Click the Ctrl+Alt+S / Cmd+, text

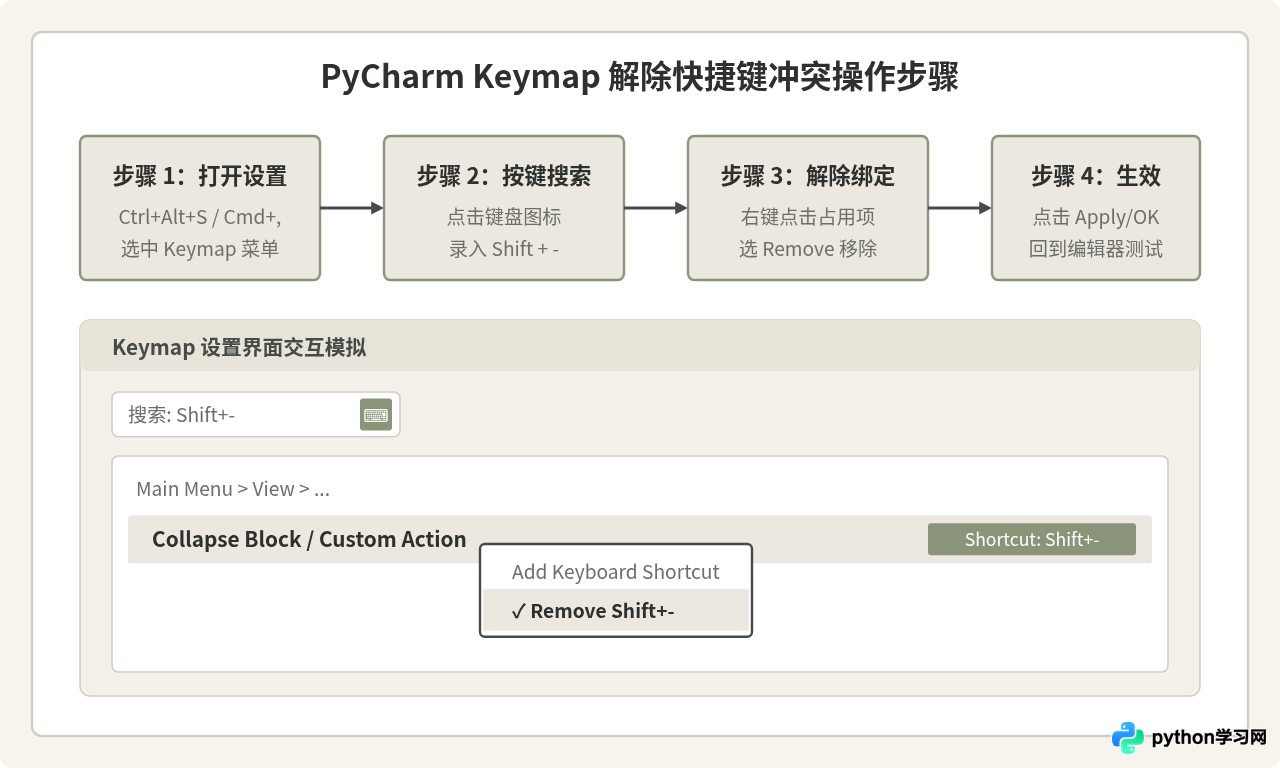(x=200, y=217)
